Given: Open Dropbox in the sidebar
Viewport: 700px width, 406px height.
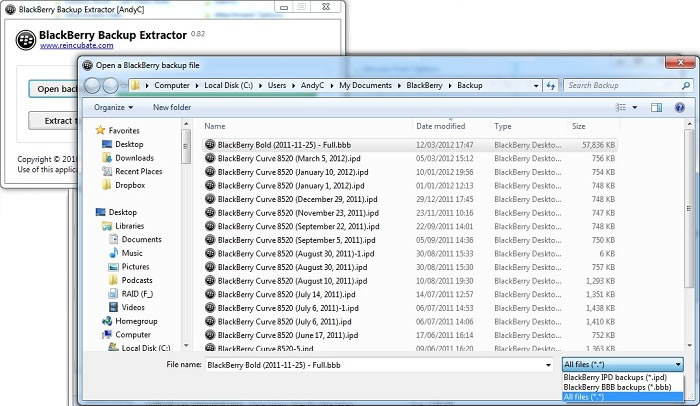Looking at the screenshot, I should coord(130,185).
